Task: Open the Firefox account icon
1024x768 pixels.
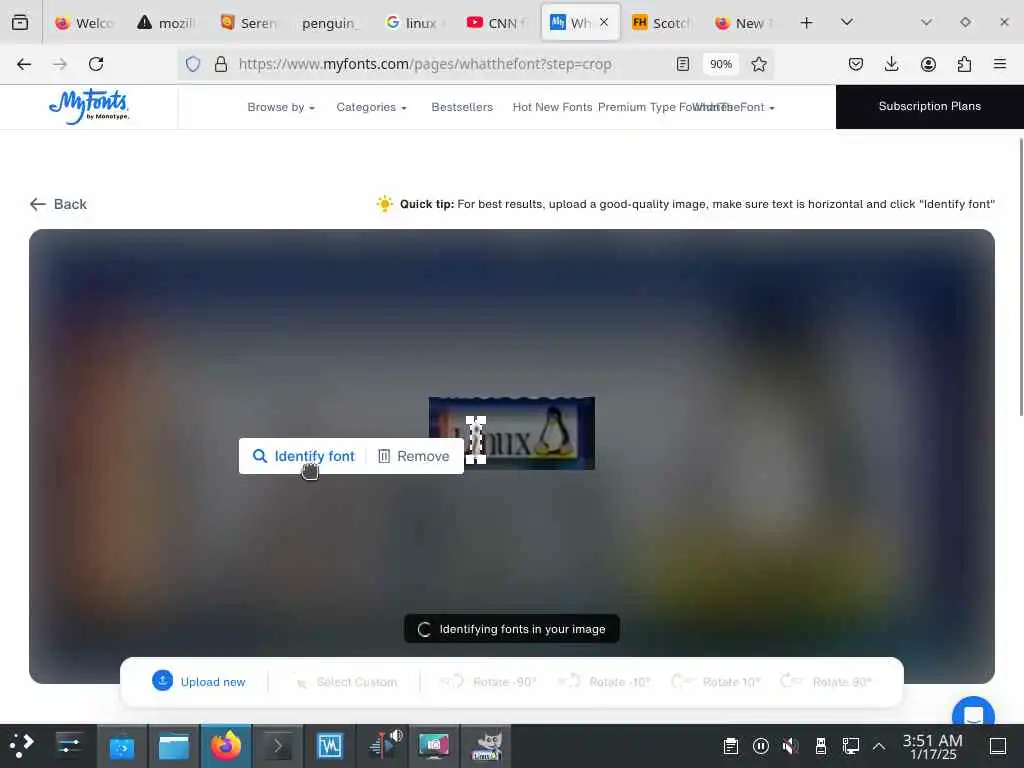Action: pos(928,64)
